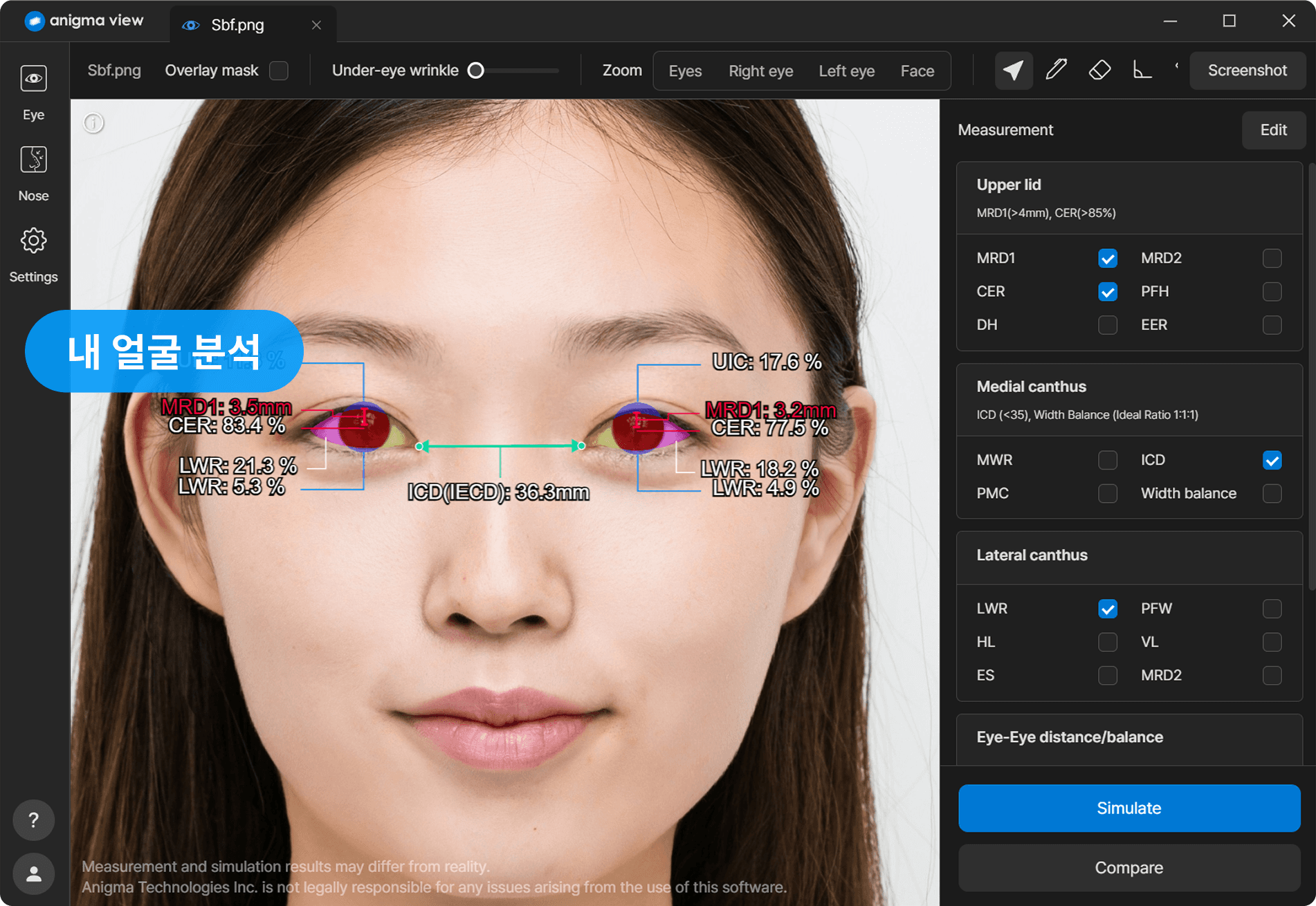1316x906 pixels.
Task: Click the "LWR: 18.2 %" label
Action: point(760,469)
